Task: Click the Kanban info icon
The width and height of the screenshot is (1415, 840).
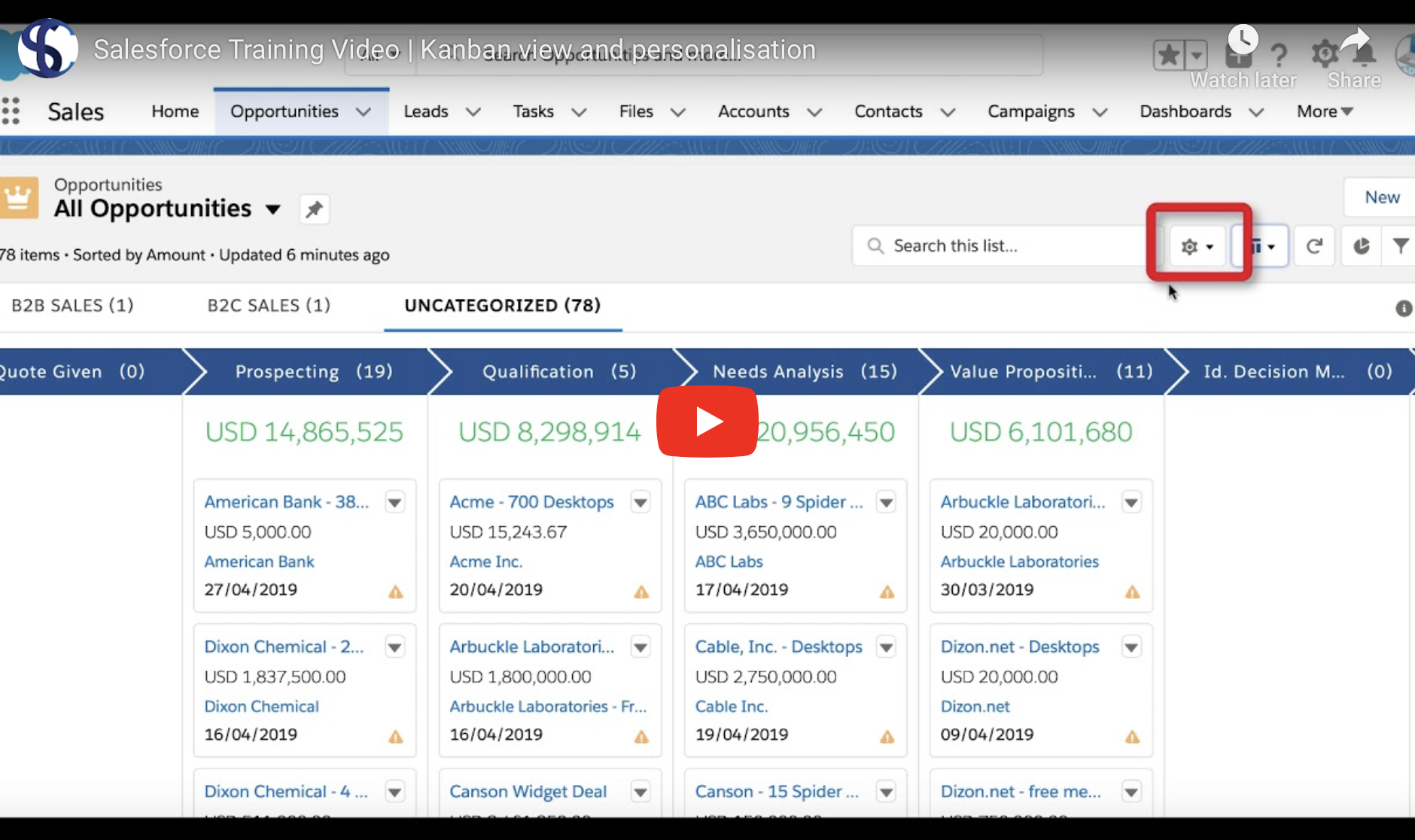Action: coord(1404,308)
